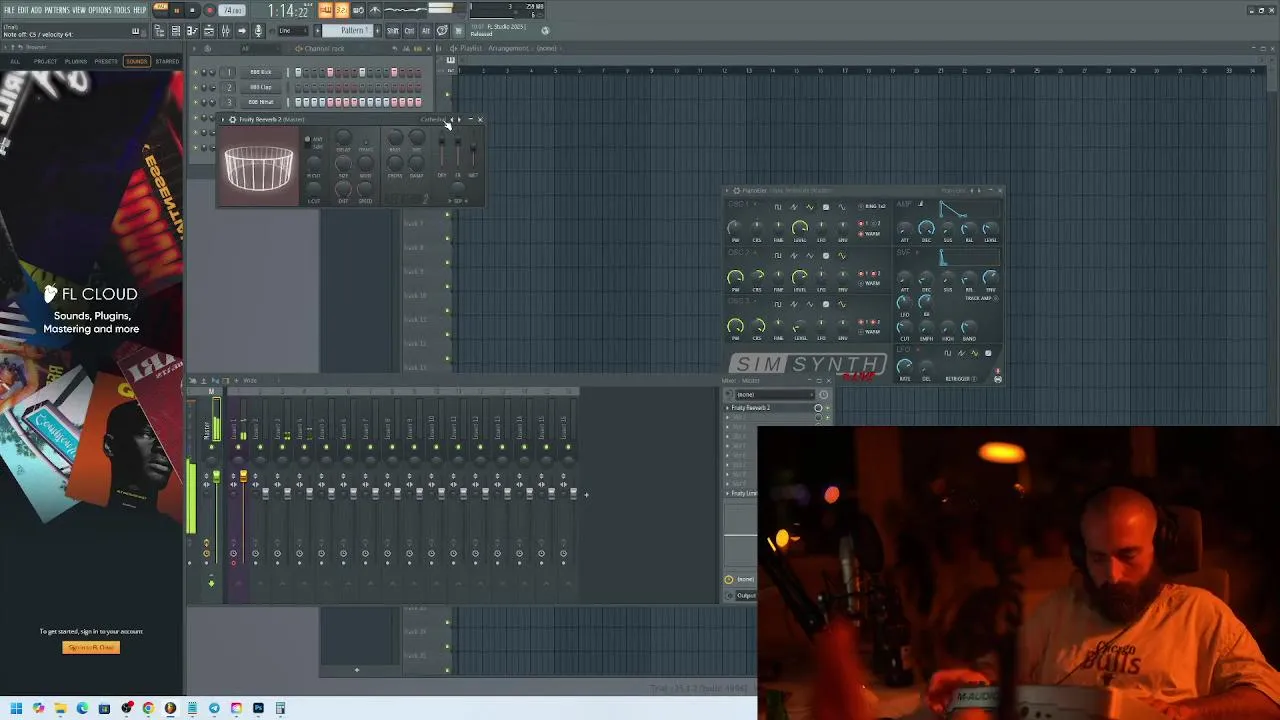Toggle Fruity Reeverb 2 slot enable in mixer
The width and height of the screenshot is (1280, 720).
click(828, 408)
